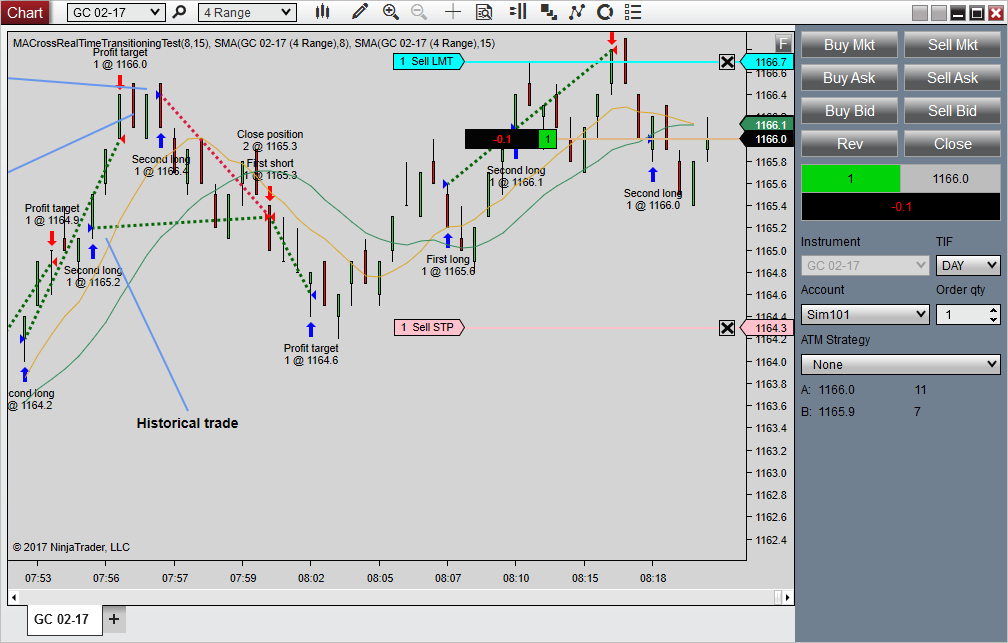Image resolution: width=1008 pixels, height=643 pixels.
Task: Click the scrollbar left arrow
Action: 14,597
